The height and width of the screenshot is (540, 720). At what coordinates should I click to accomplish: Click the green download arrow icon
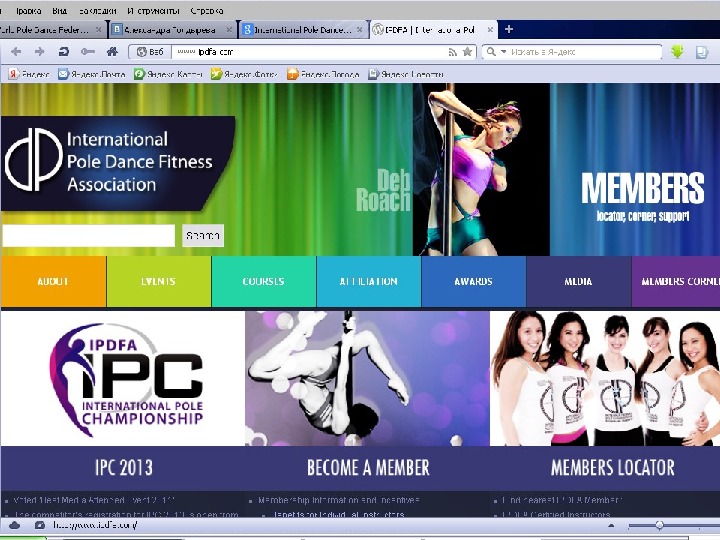point(677,52)
